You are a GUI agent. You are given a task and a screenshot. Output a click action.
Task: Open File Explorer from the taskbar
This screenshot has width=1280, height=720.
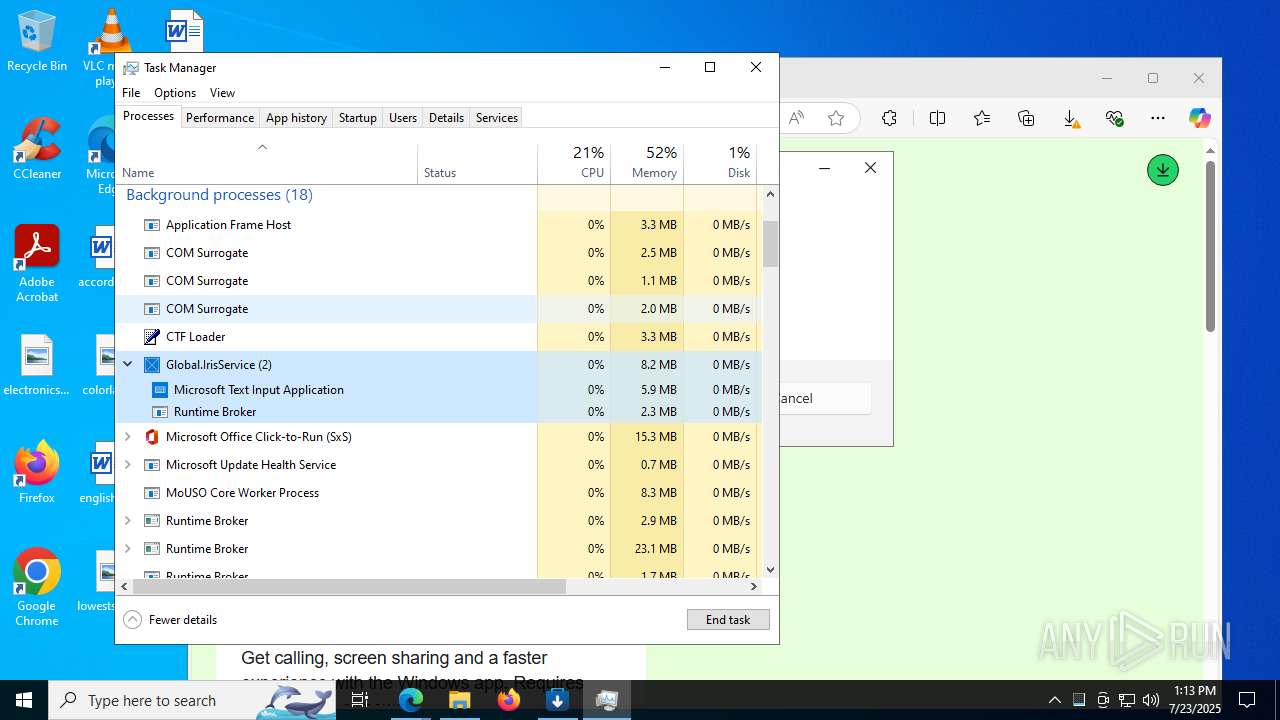click(x=460, y=700)
